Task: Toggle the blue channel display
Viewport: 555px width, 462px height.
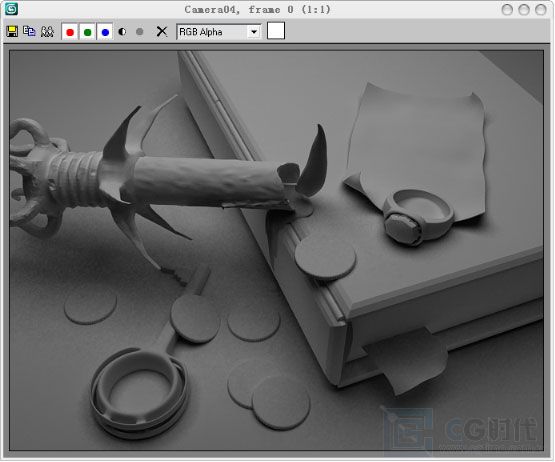Action: pyautogui.click(x=105, y=32)
